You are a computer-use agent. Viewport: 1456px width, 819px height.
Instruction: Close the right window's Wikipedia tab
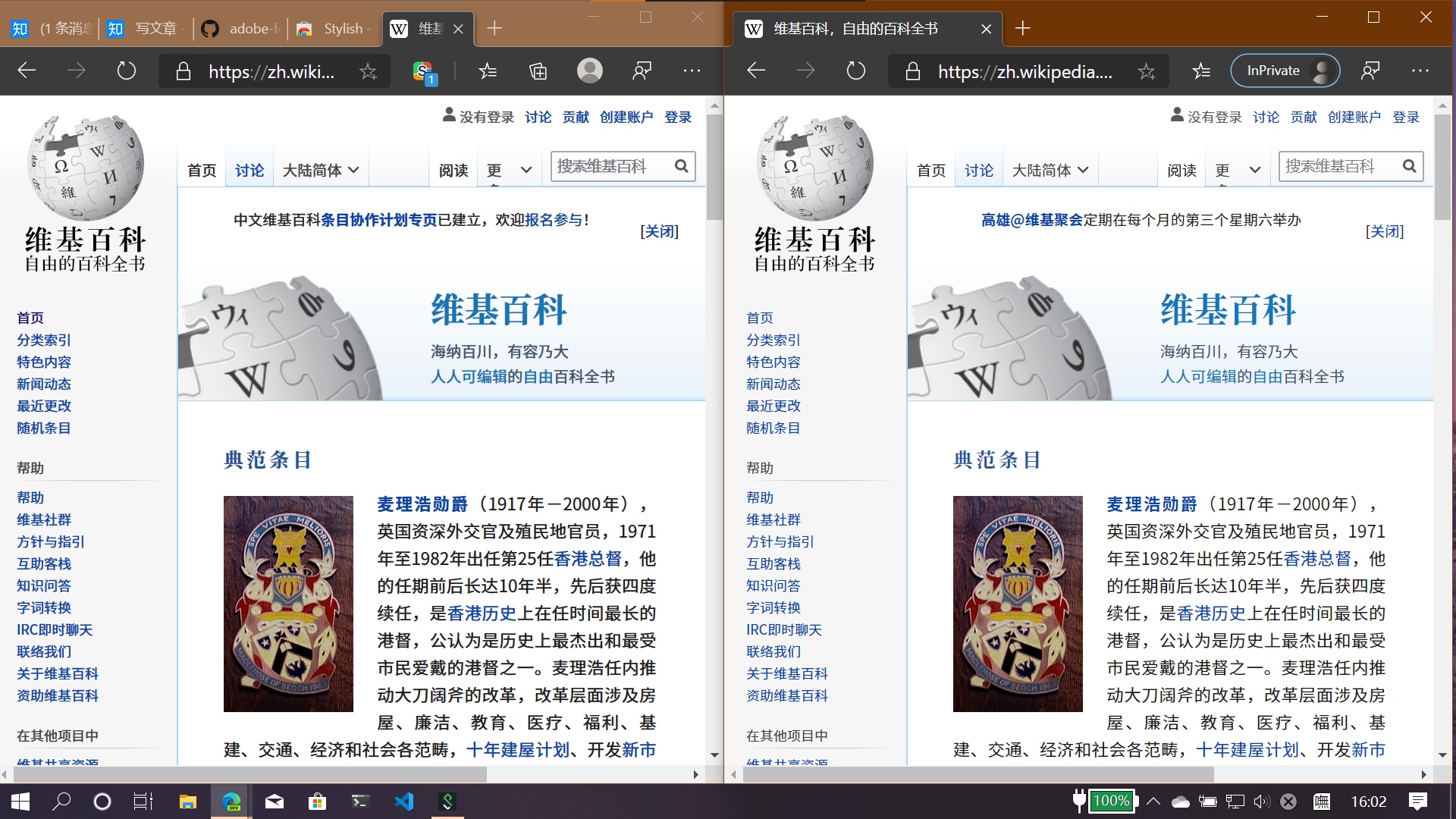pyautogui.click(x=986, y=29)
